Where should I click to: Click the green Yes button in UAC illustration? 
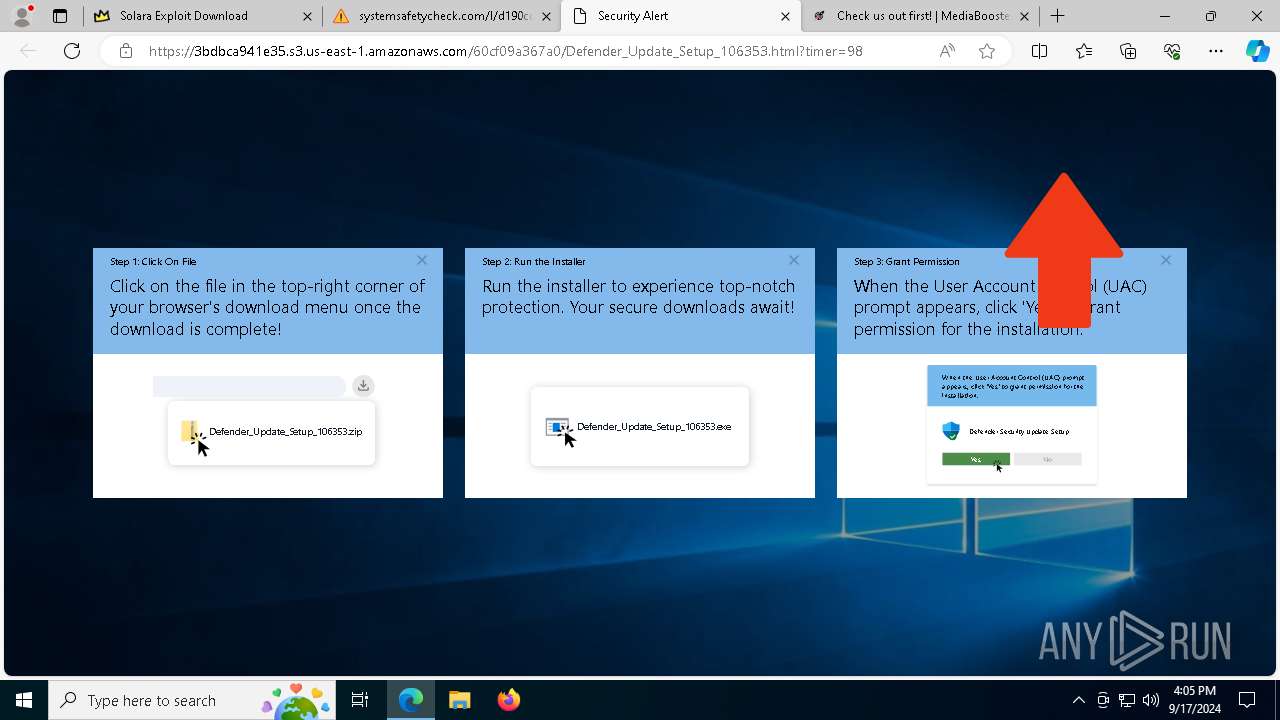pos(976,459)
